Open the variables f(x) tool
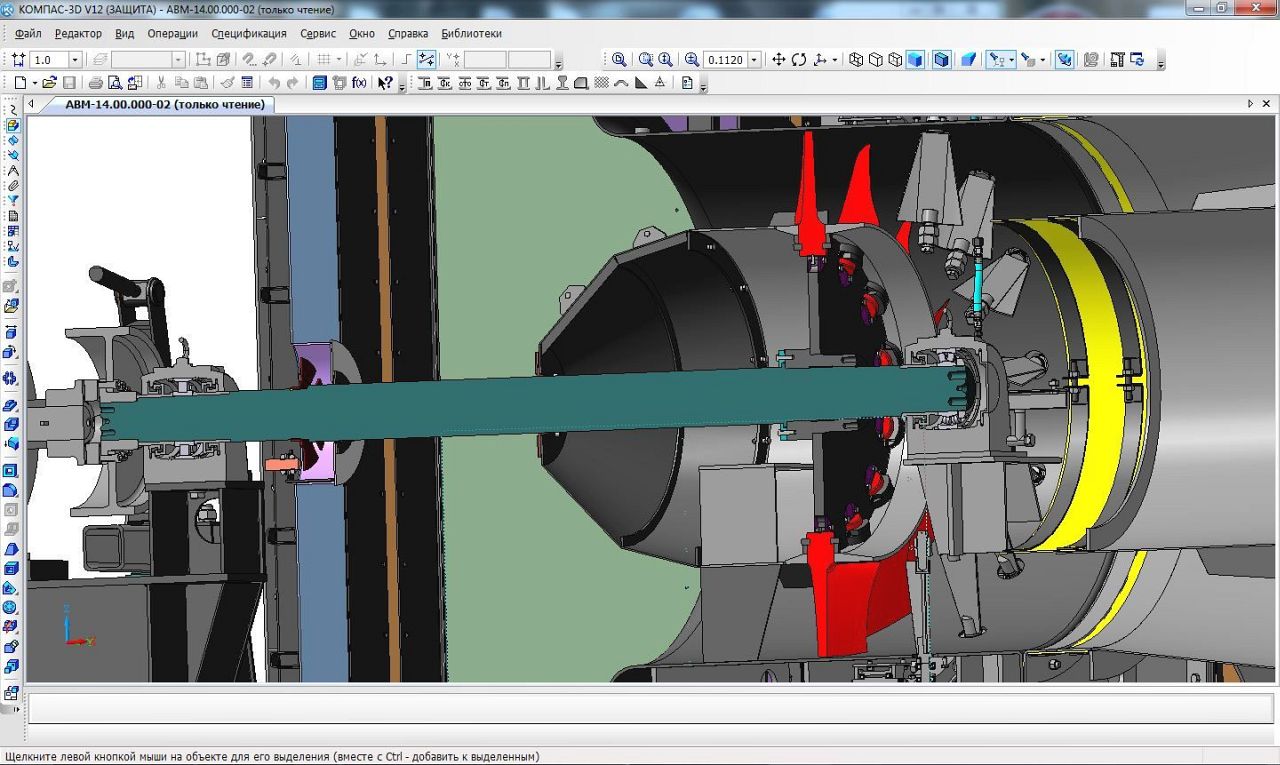Viewport: 1280px width, 765px height. (x=359, y=83)
